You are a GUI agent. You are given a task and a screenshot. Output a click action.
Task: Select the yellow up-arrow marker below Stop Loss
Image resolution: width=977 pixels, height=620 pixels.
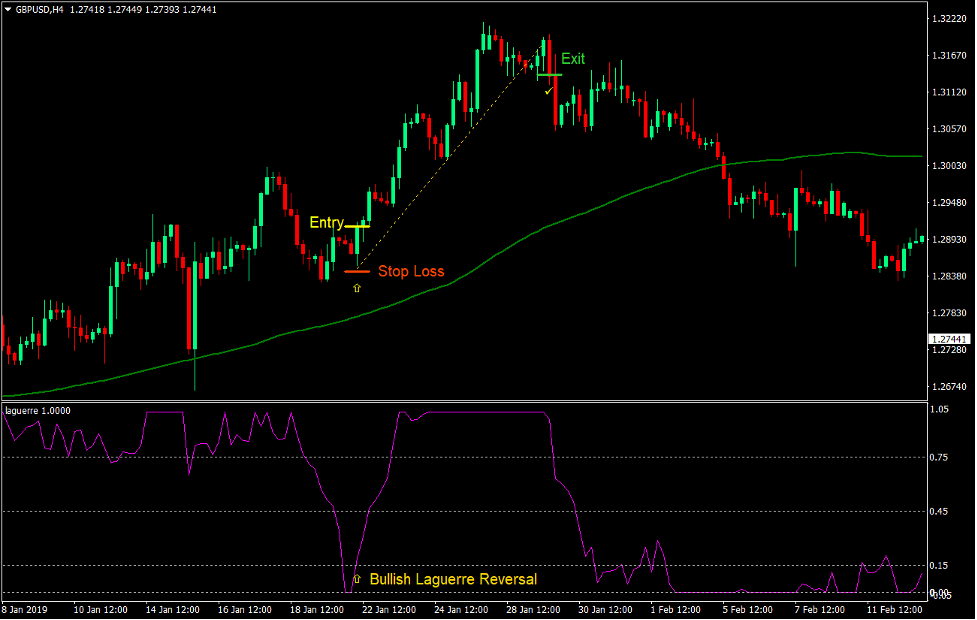pyautogui.click(x=357, y=287)
